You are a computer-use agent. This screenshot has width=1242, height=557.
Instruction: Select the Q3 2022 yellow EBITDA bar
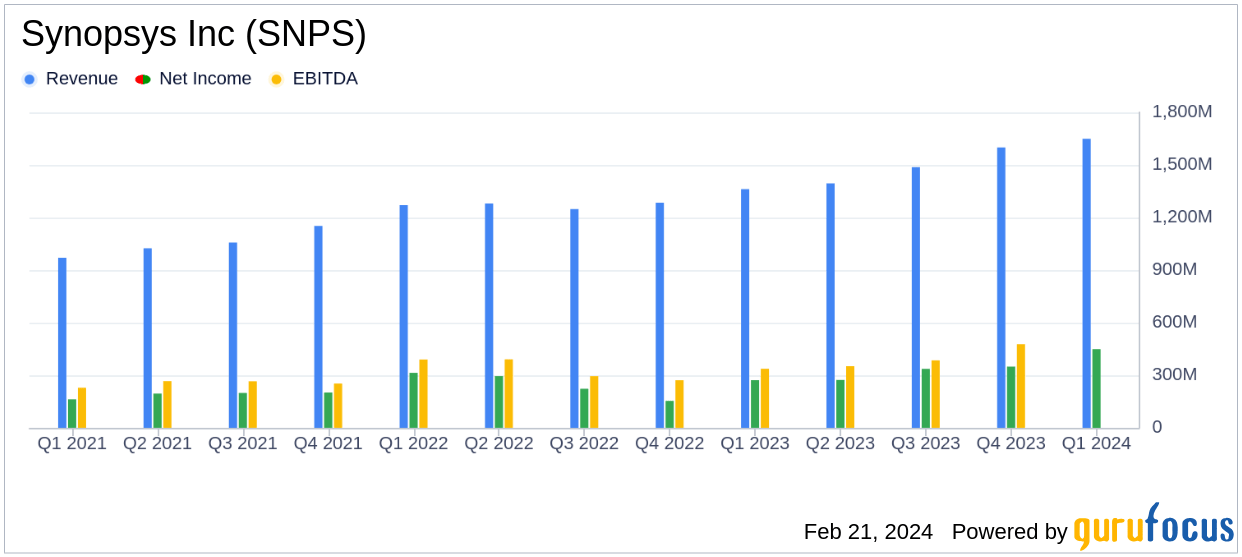[594, 402]
